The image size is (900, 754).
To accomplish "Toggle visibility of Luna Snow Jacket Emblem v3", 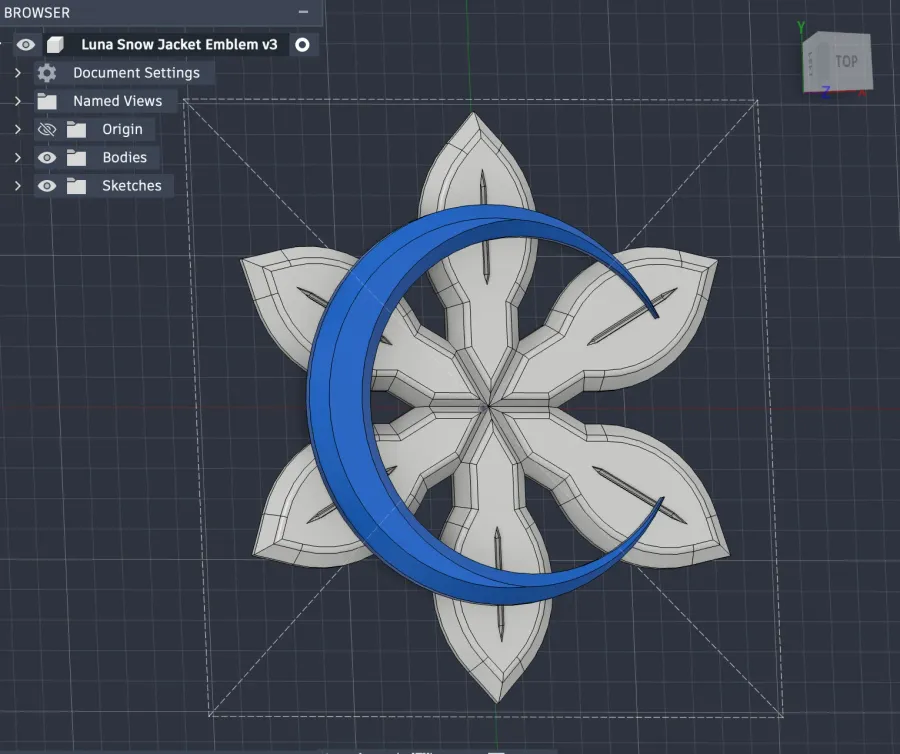I will pyautogui.click(x=26, y=45).
